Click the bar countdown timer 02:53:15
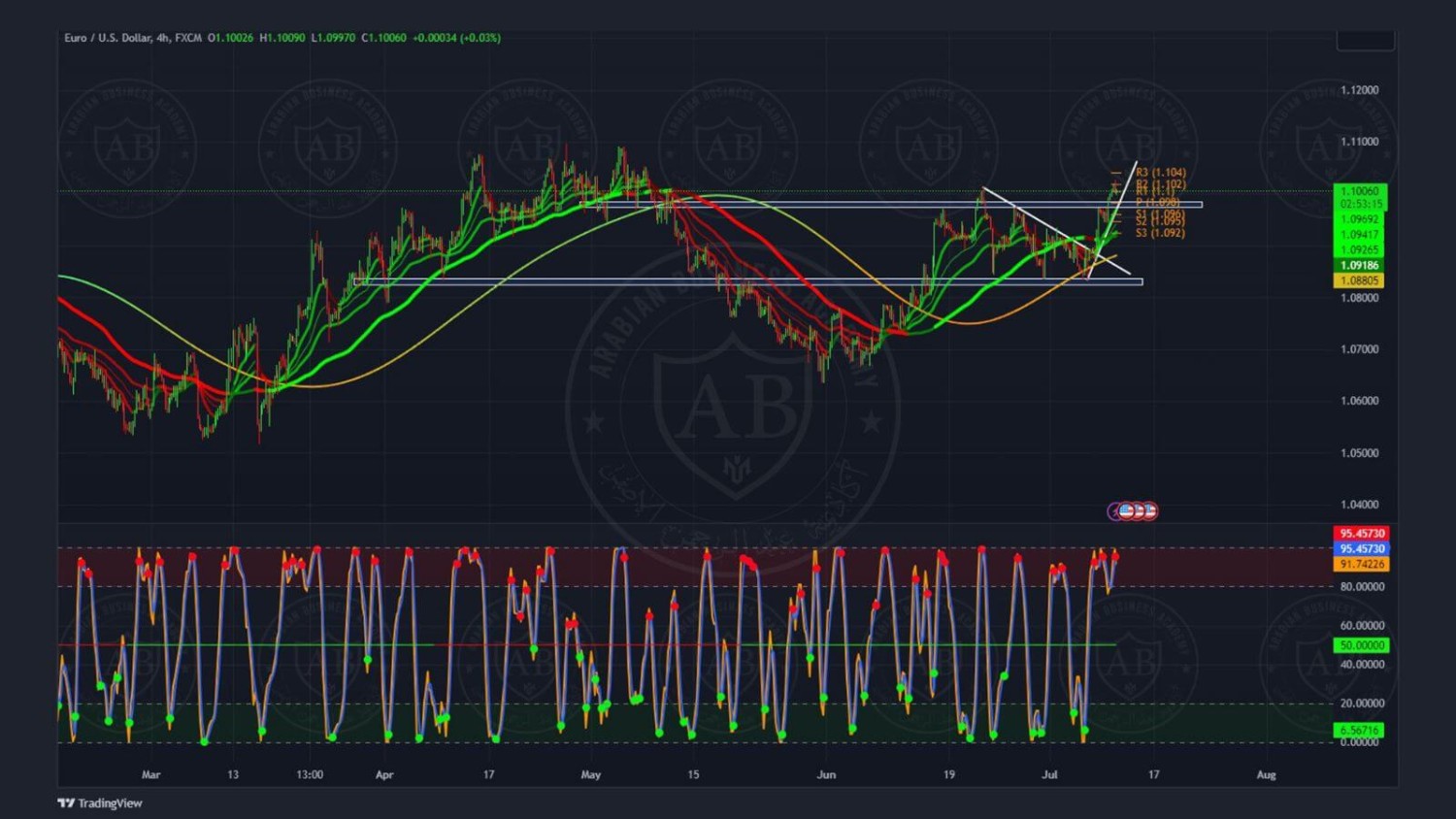The image size is (1456, 819). (1360, 205)
